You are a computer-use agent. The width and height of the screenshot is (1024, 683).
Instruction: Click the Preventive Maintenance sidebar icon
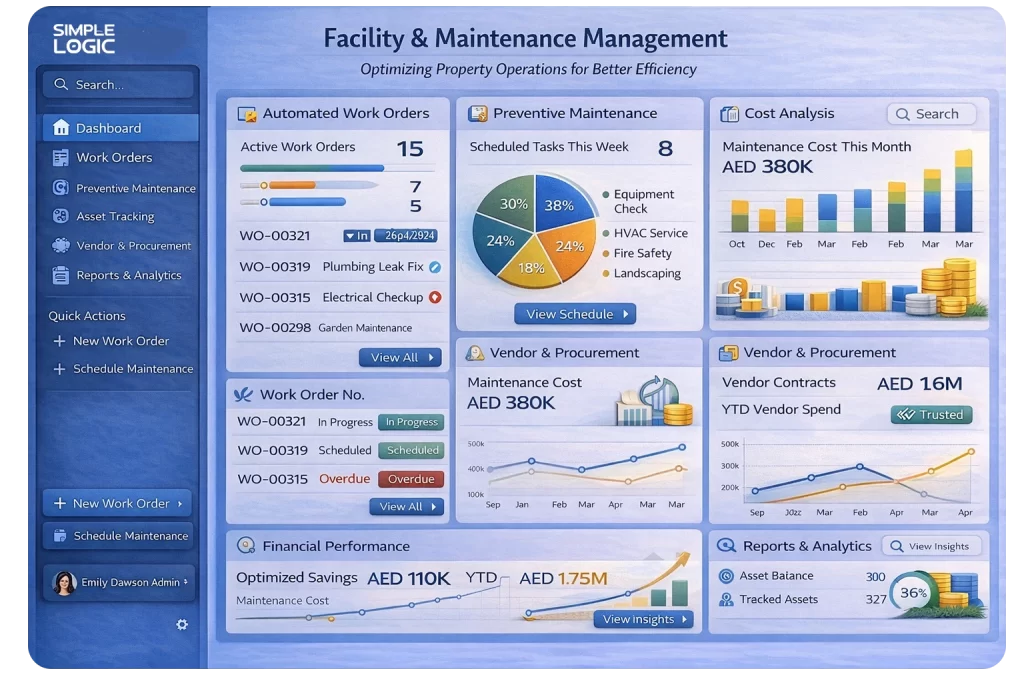pyautogui.click(x=61, y=188)
